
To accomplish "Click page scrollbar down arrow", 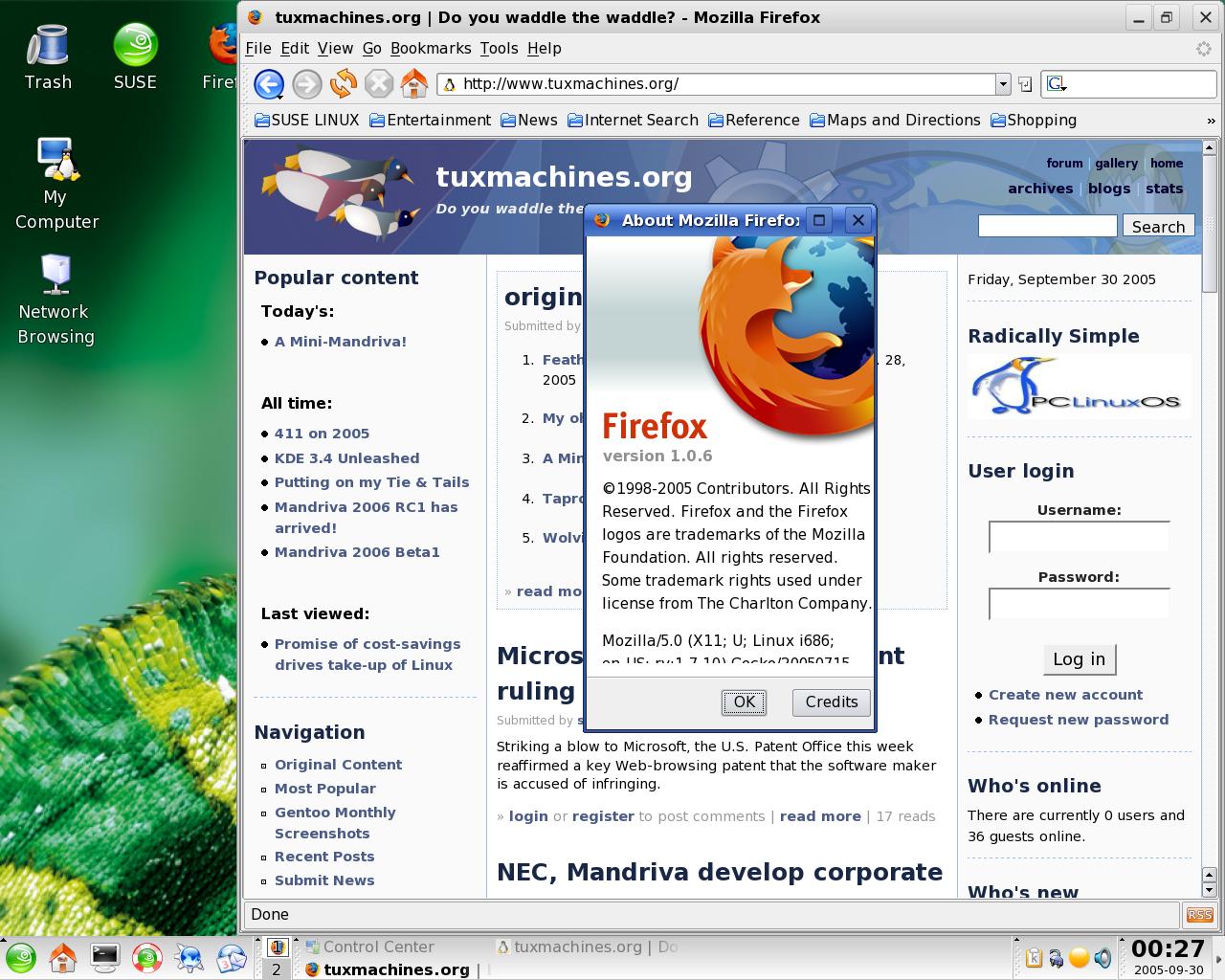I will pos(1209,890).
